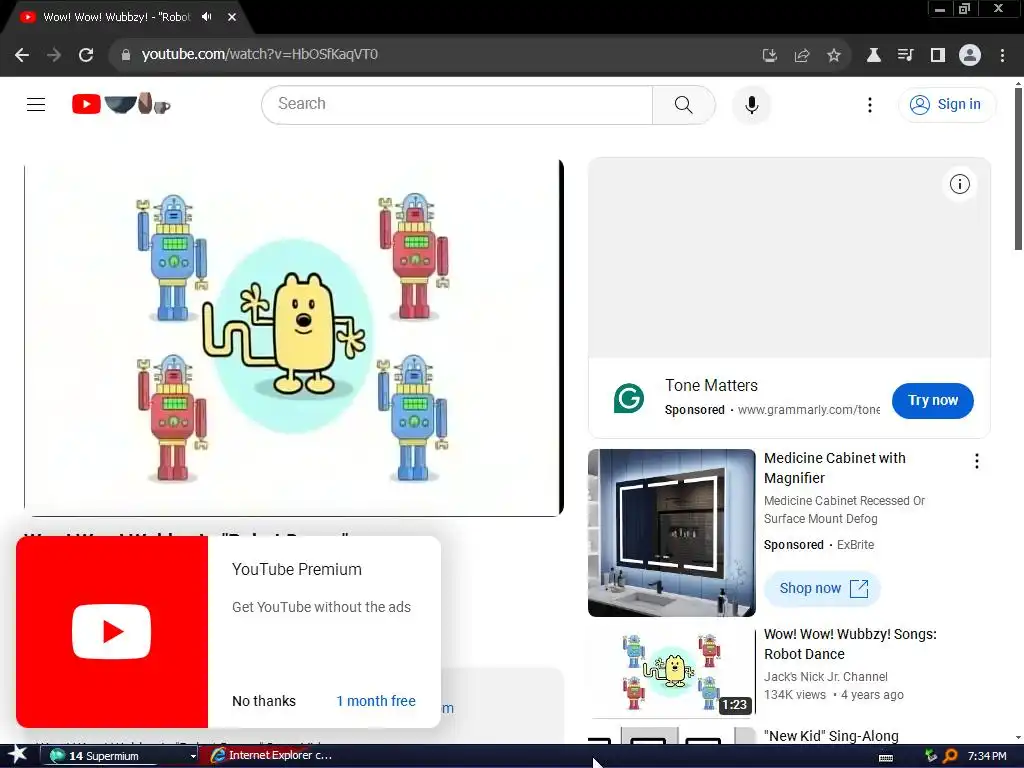
Task: Click the Grammarly logo icon
Action: [x=629, y=398]
